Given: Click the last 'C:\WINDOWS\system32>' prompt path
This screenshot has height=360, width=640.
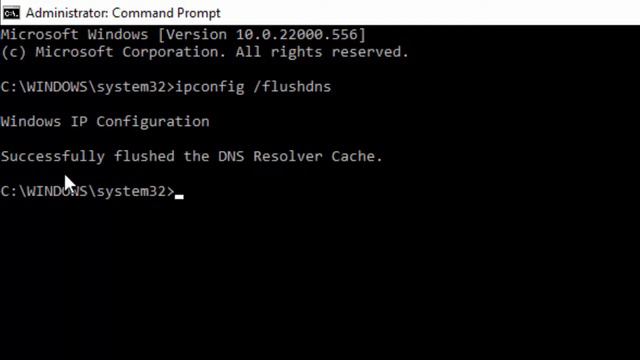Looking at the screenshot, I should (x=88, y=191).
